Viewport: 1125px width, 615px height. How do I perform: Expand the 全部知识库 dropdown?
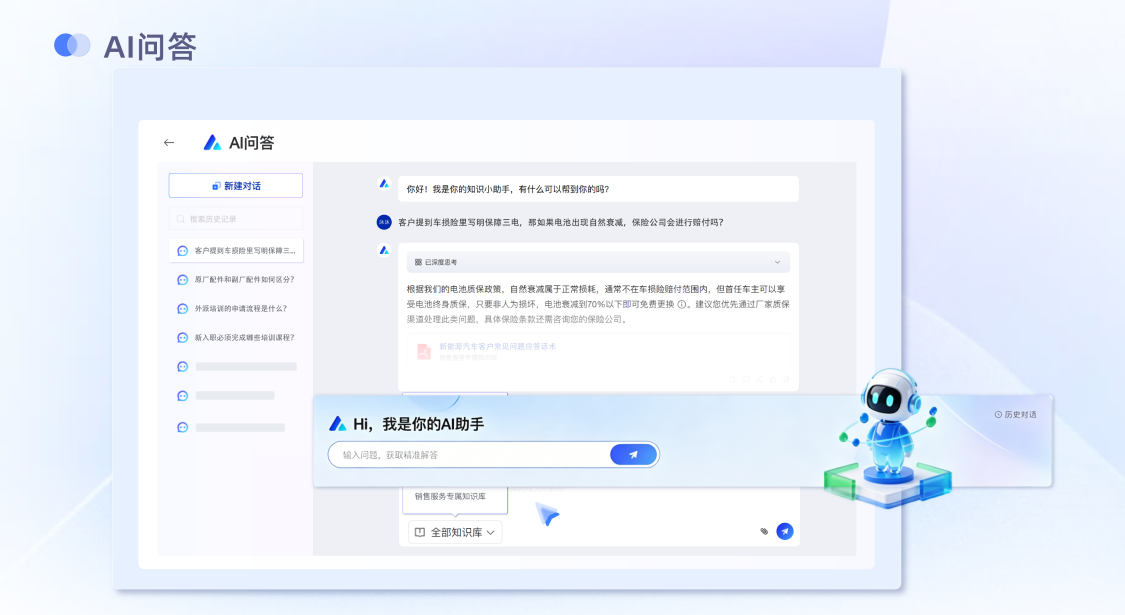[455, 532]
